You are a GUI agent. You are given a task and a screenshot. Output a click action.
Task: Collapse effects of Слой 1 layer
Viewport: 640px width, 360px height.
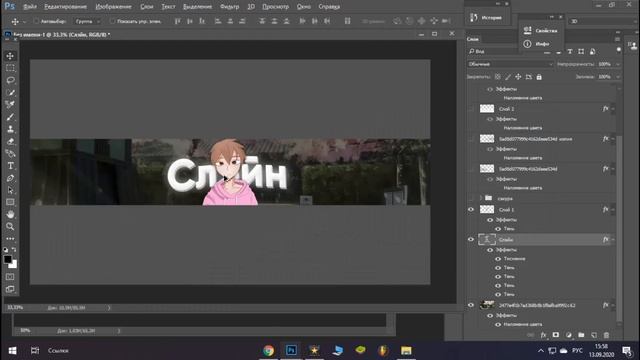click(x=613, y=209)
